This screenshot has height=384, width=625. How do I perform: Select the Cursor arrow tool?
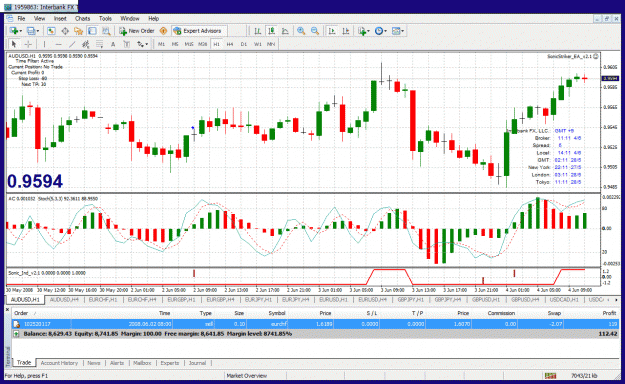click(14, 44)
